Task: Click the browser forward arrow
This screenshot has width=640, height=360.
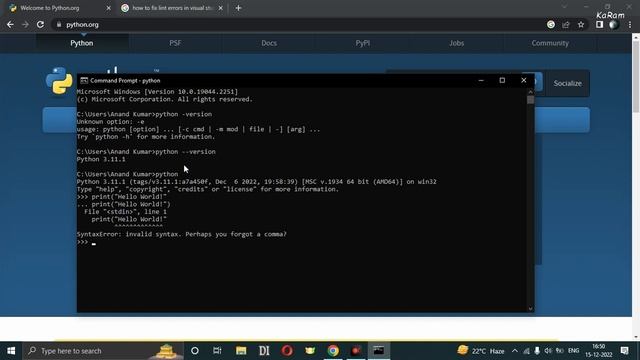Action: 25,24
